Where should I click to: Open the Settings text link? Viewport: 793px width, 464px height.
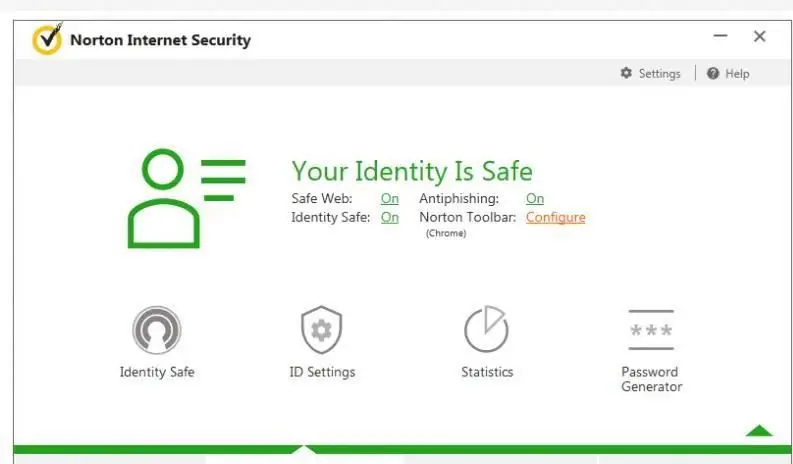659,73
